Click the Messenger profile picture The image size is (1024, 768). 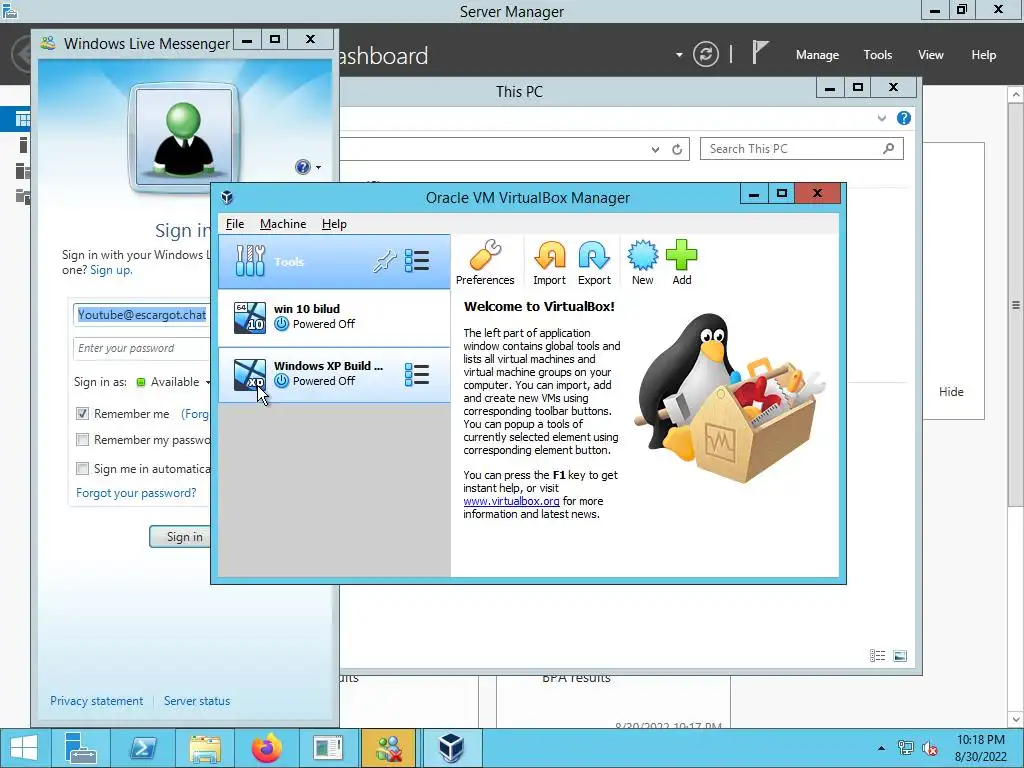[184, 137]
